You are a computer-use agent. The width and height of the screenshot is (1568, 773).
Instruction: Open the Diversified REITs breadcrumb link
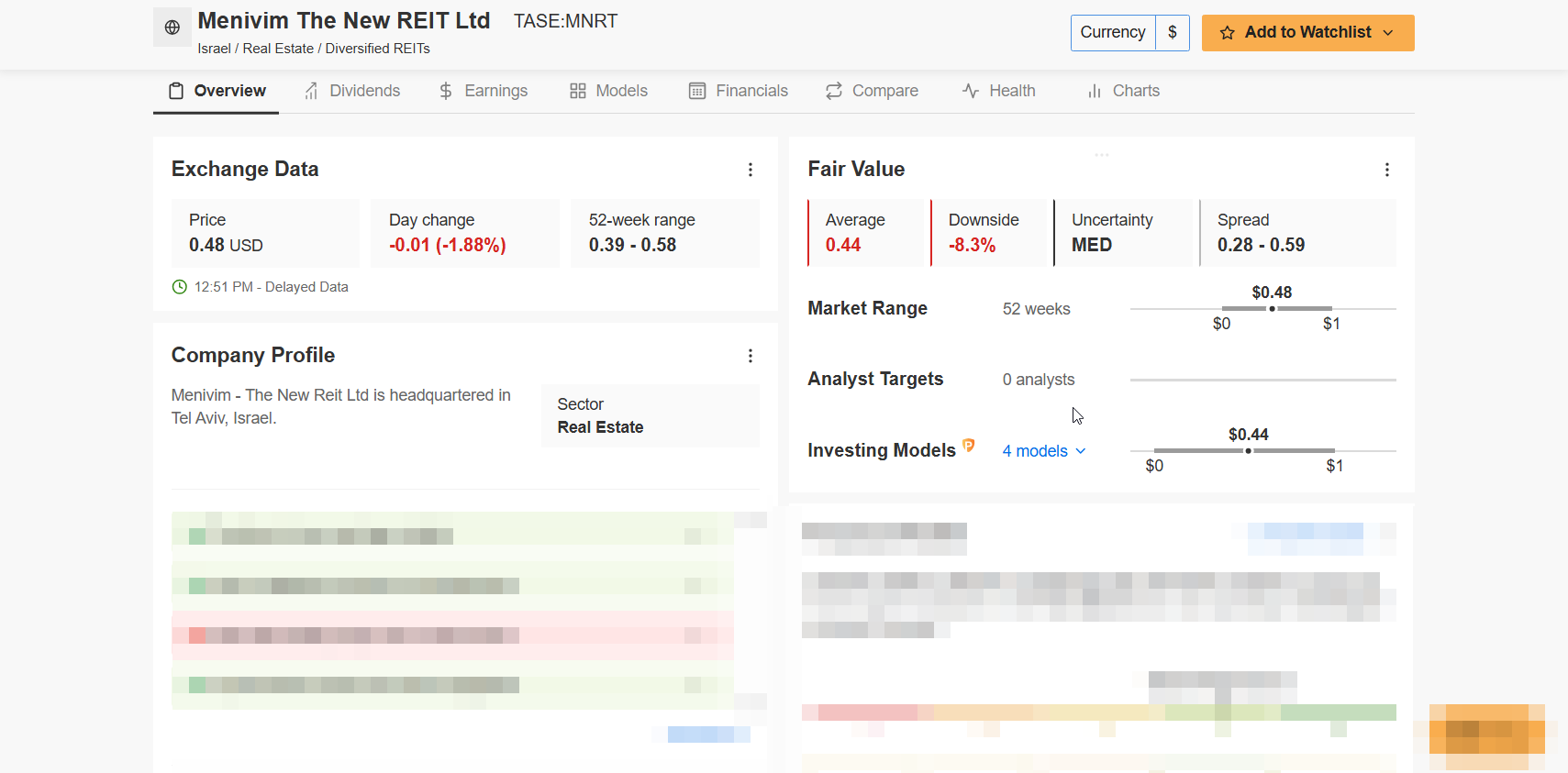(x=377, y=49)
